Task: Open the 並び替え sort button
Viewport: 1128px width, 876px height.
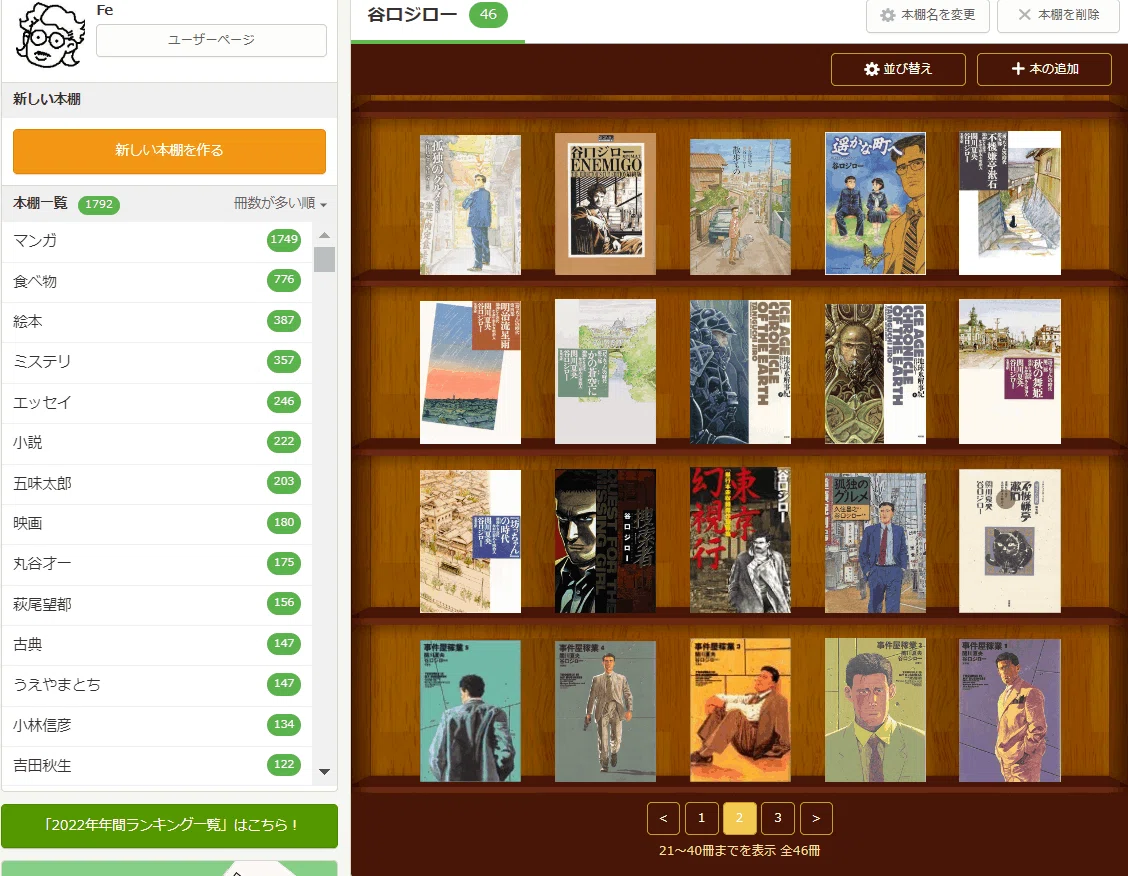Action: [x=898, y=69]
